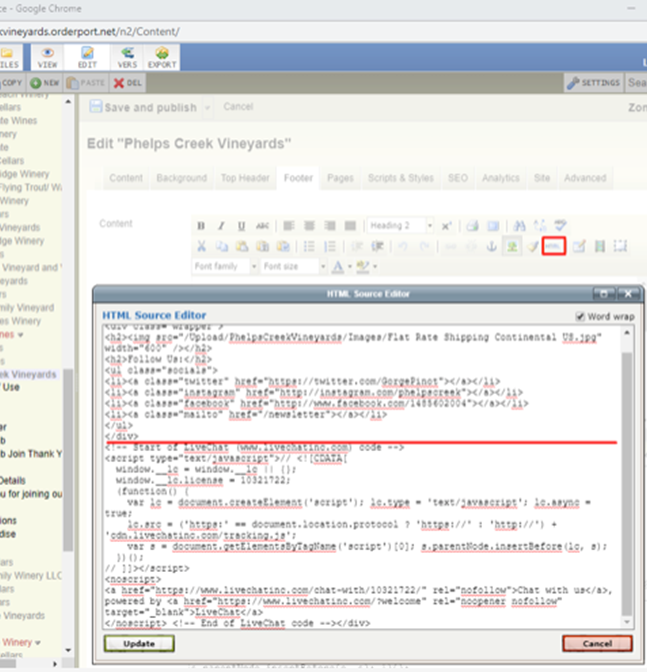Click Cancel next to Save and publish
Image resolution: width=647 pixels, height=672 pixels.
[238, 107]
